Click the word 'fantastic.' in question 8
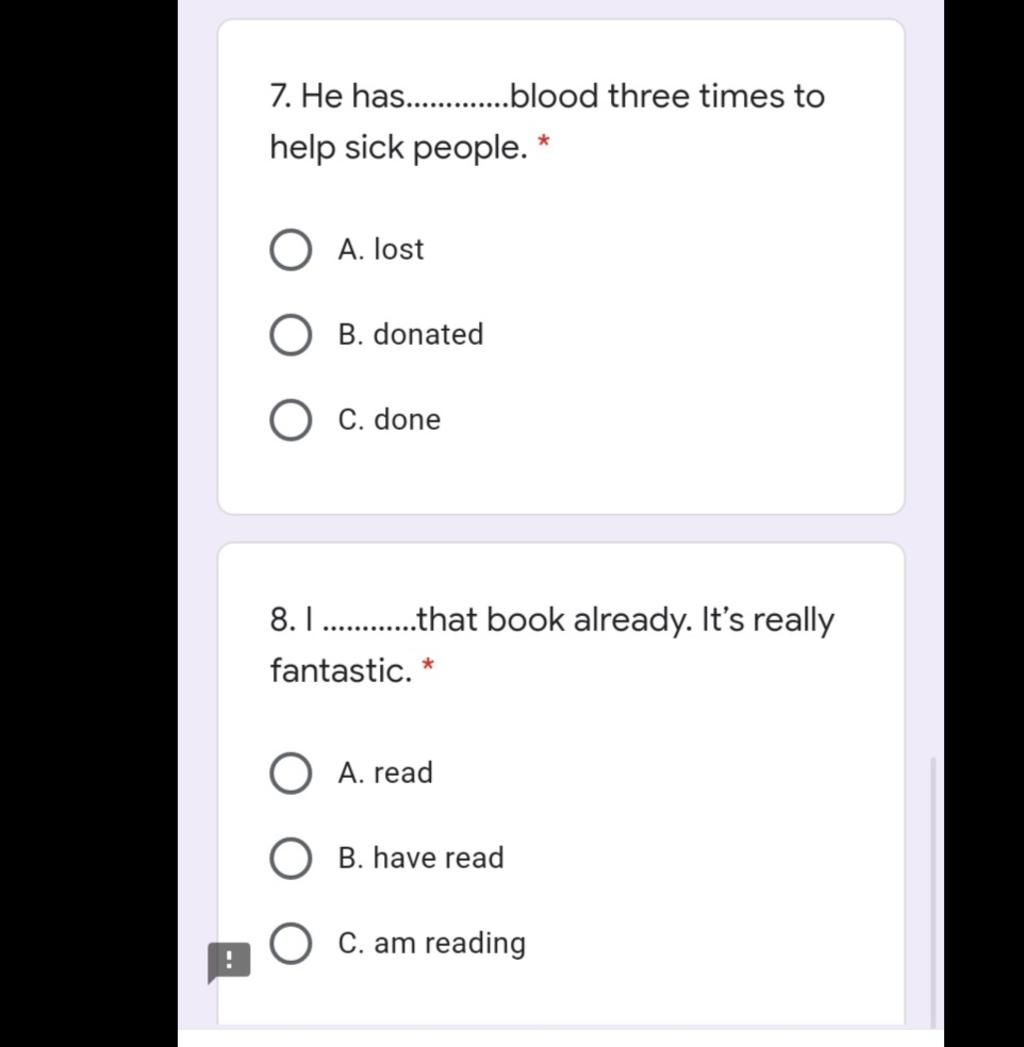The image size is (1024, 1047). [341, 670]
